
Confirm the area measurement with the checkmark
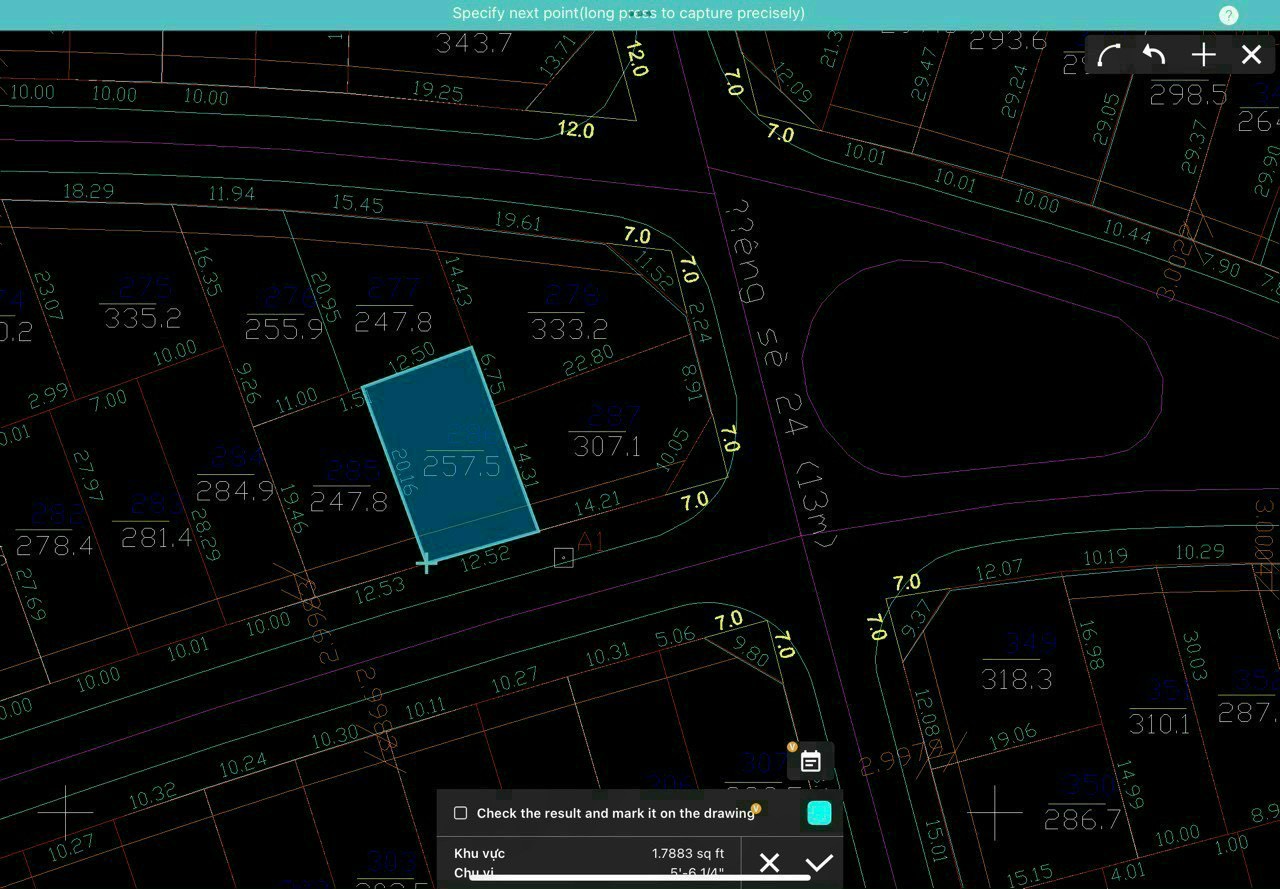pyautogui.click(x=819, y=862)
